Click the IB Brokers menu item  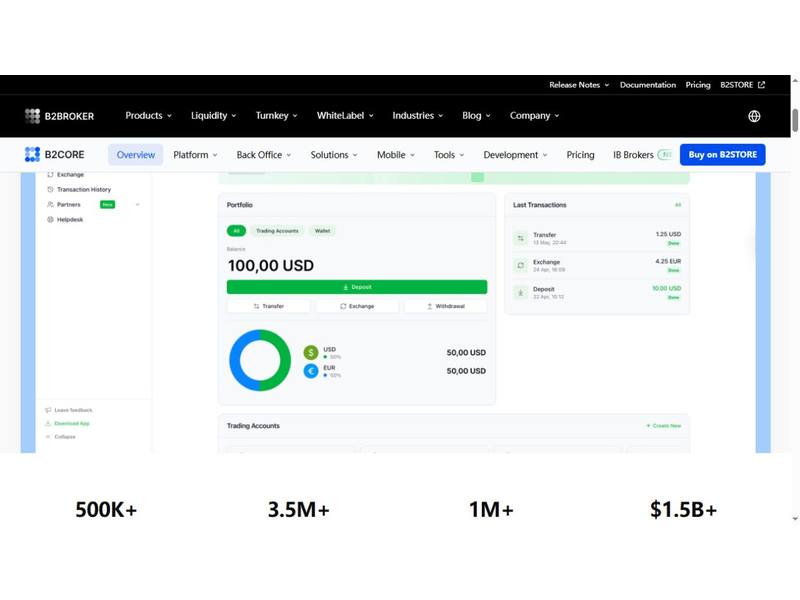(633, 155)
